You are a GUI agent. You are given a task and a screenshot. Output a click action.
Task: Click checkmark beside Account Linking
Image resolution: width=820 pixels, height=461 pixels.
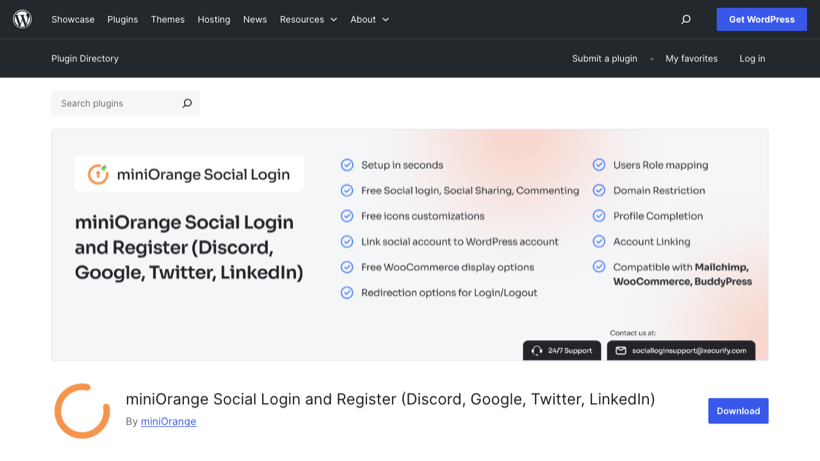(x=599, y=241)
